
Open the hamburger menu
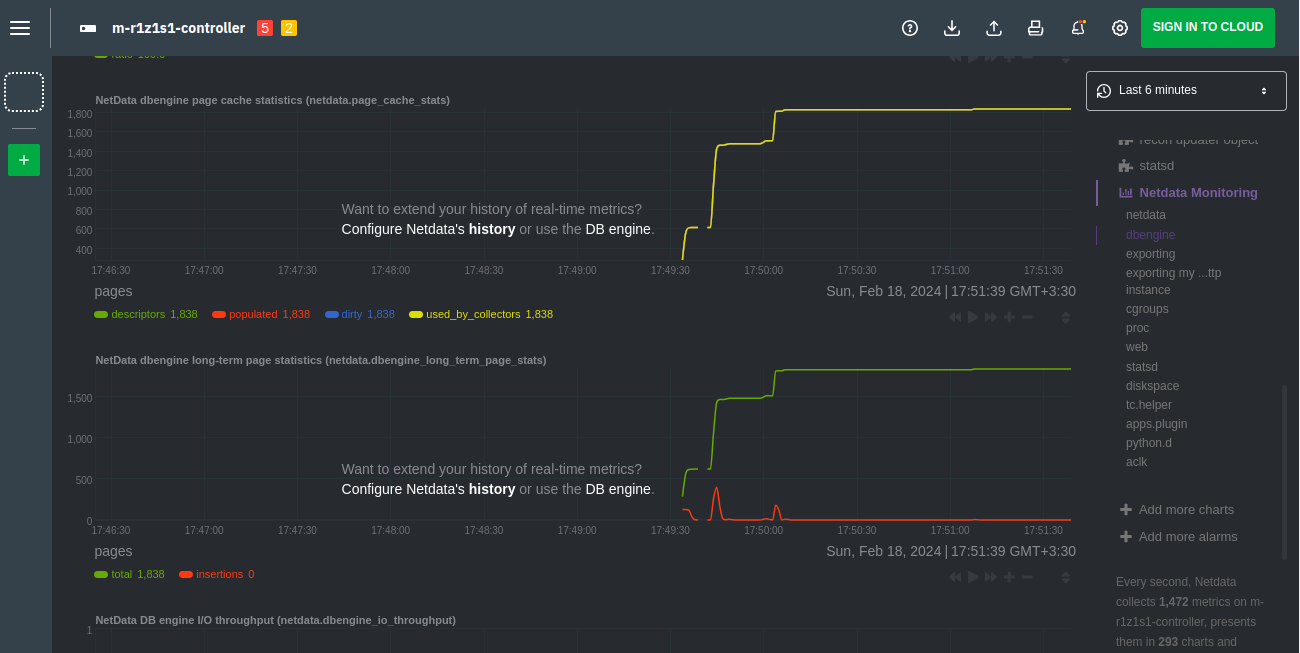[x=20, y=28]
